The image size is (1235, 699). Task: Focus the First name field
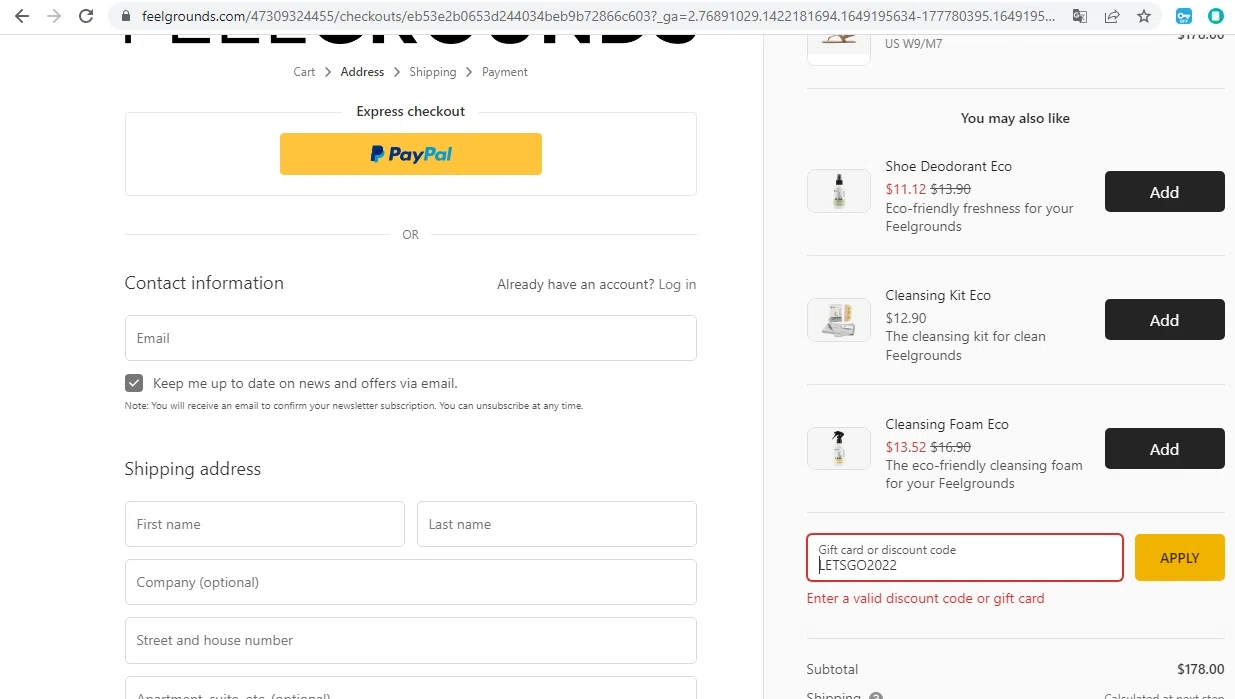[x=265, y=524]
